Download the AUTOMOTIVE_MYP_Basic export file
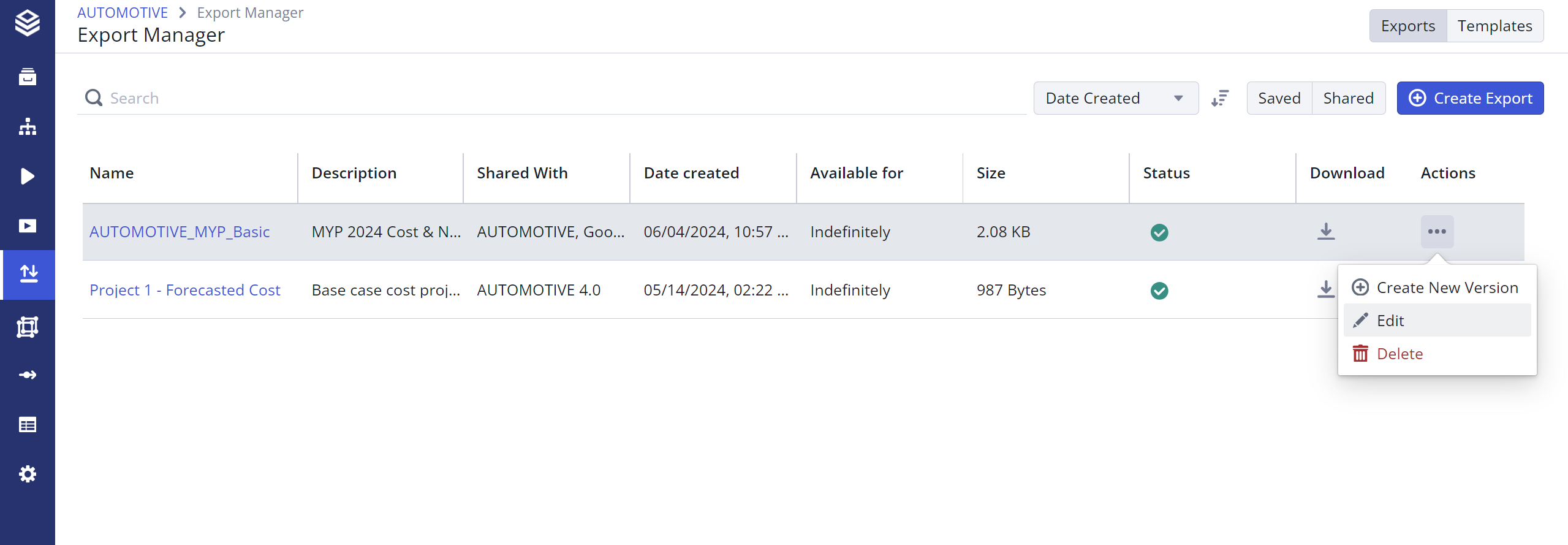 1326,232
